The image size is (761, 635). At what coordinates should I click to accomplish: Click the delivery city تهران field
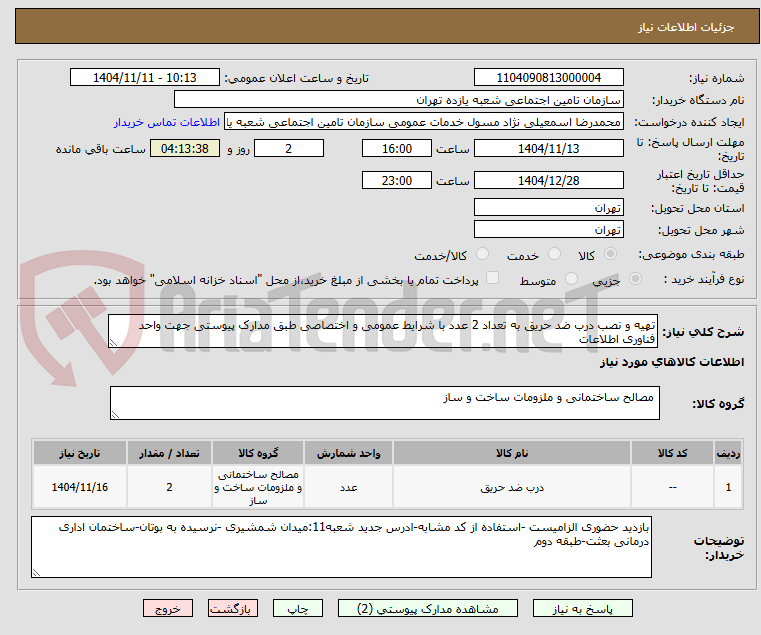548,229
